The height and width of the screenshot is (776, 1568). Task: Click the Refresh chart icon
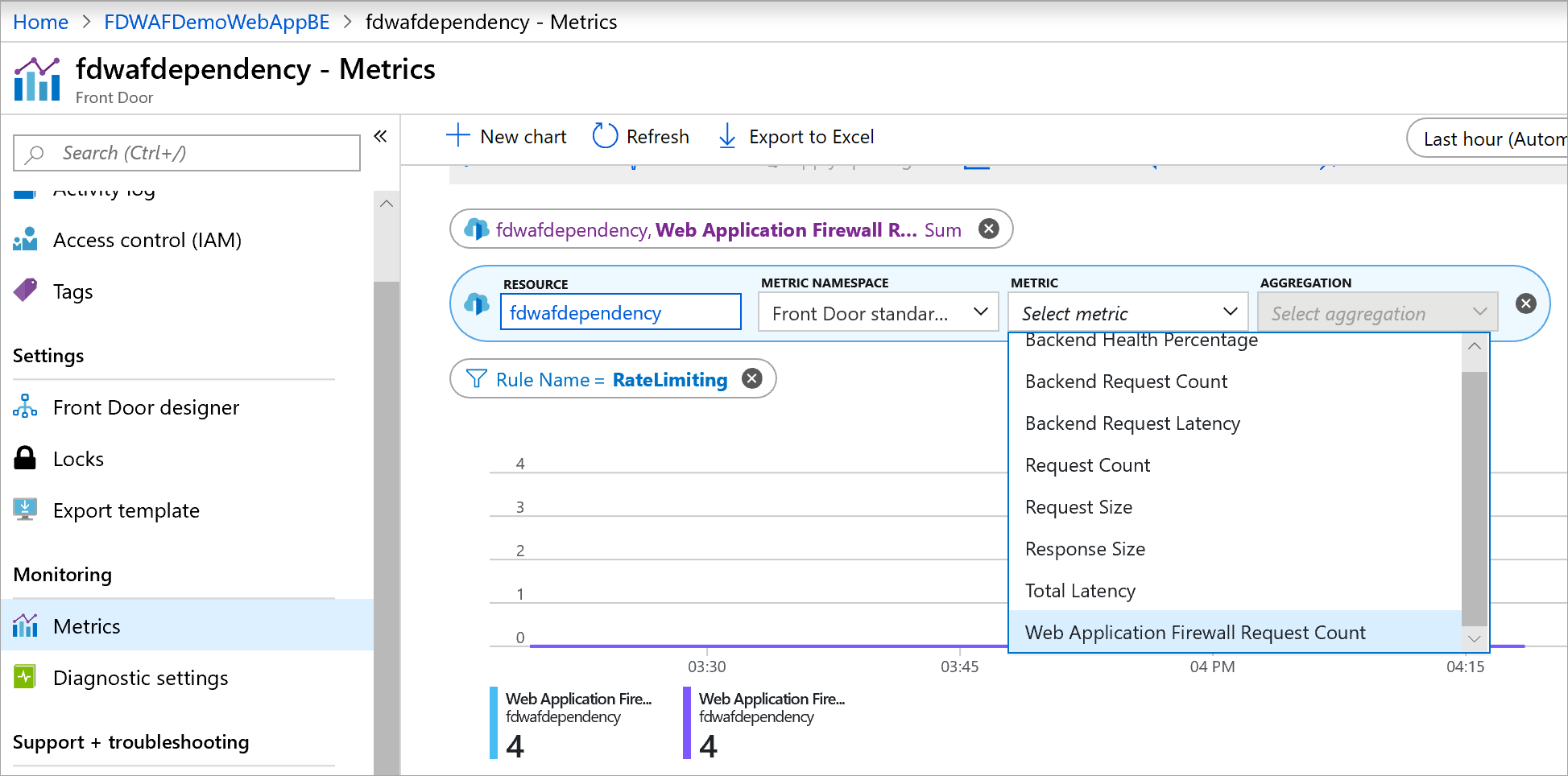pos(604,135)
